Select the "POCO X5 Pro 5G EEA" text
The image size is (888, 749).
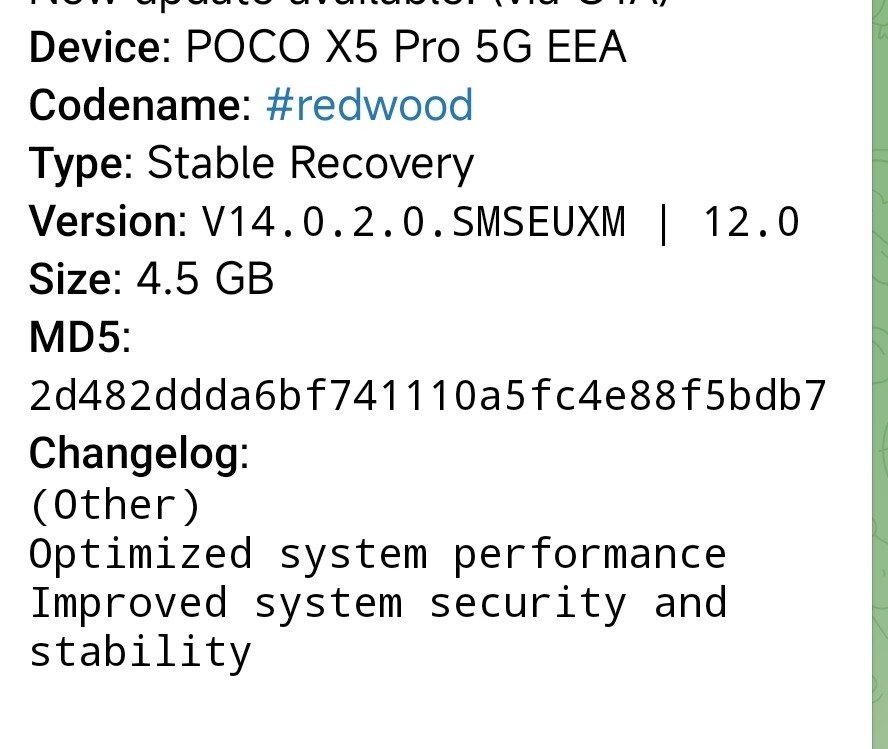(x=405, y=47)
